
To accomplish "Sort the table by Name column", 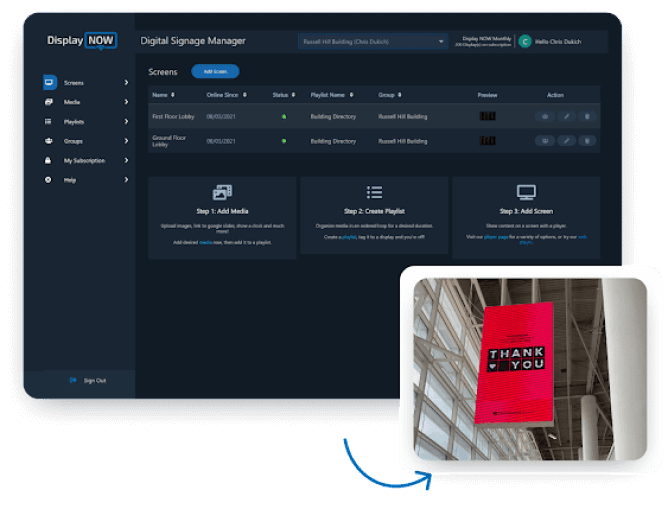I will pyautogui.click(x=163, y=95).
